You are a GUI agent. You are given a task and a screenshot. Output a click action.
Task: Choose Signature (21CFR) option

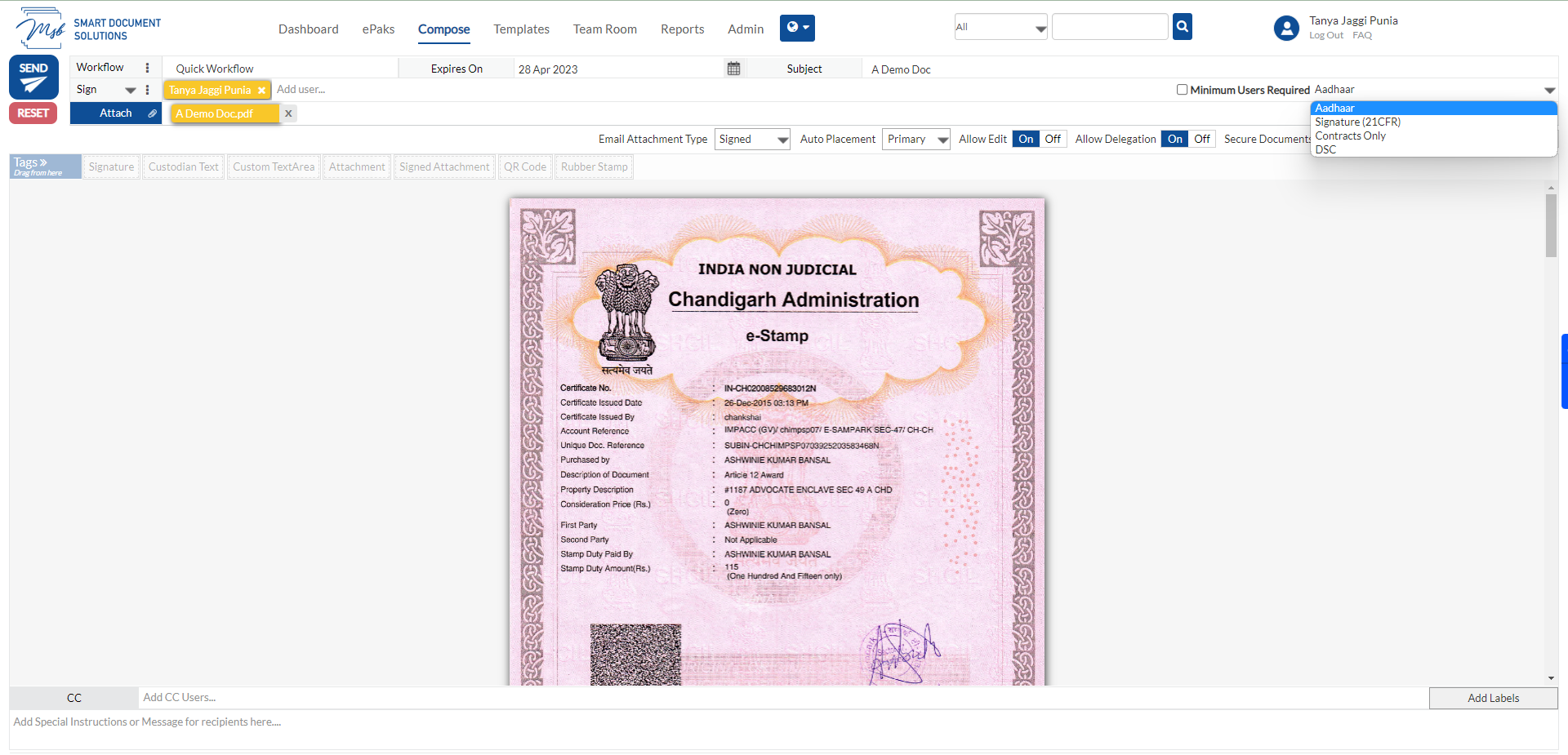tap(1434, 122)
